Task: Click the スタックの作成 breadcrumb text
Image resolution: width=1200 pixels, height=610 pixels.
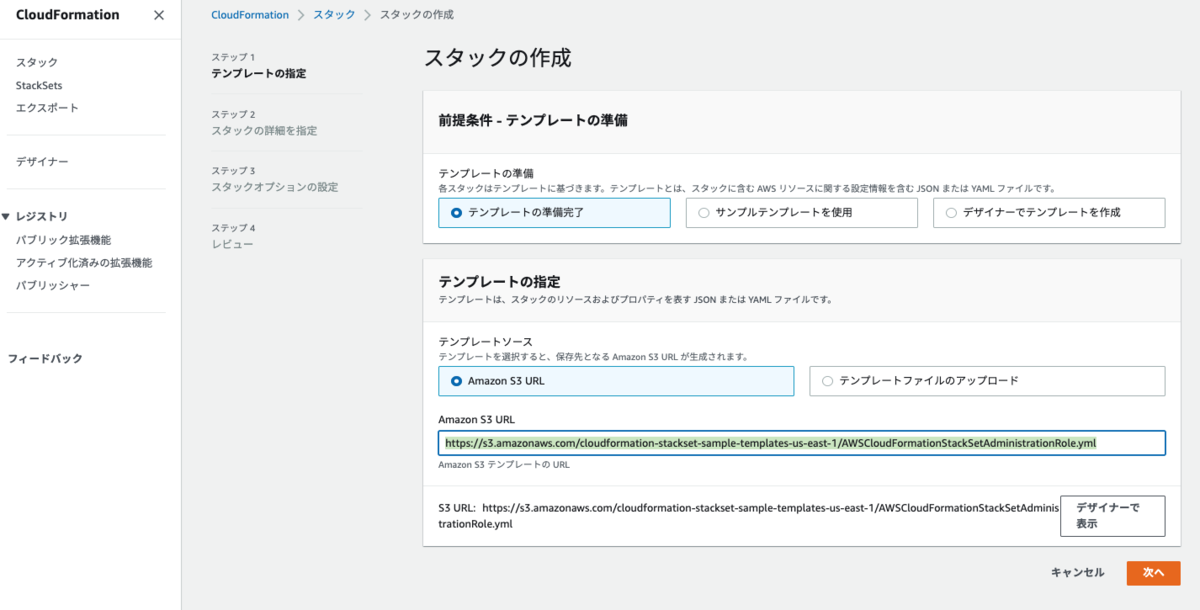Action: (416, 15)
